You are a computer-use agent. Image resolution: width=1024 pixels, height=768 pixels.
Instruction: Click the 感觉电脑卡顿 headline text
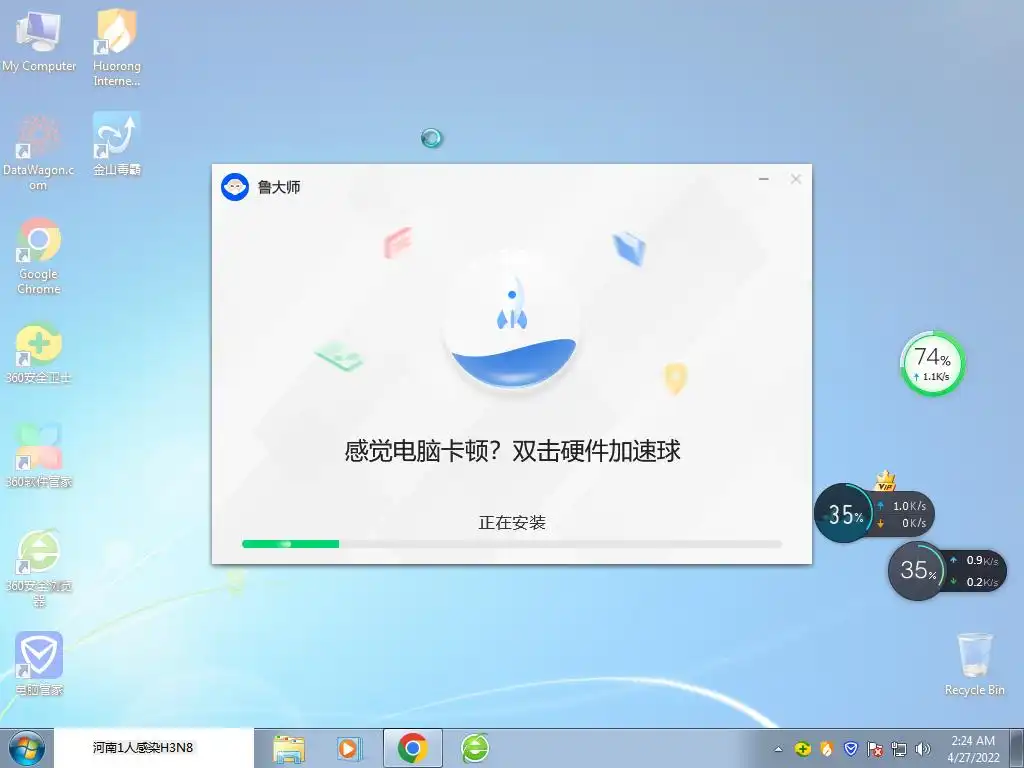click(x=512, y=451)
